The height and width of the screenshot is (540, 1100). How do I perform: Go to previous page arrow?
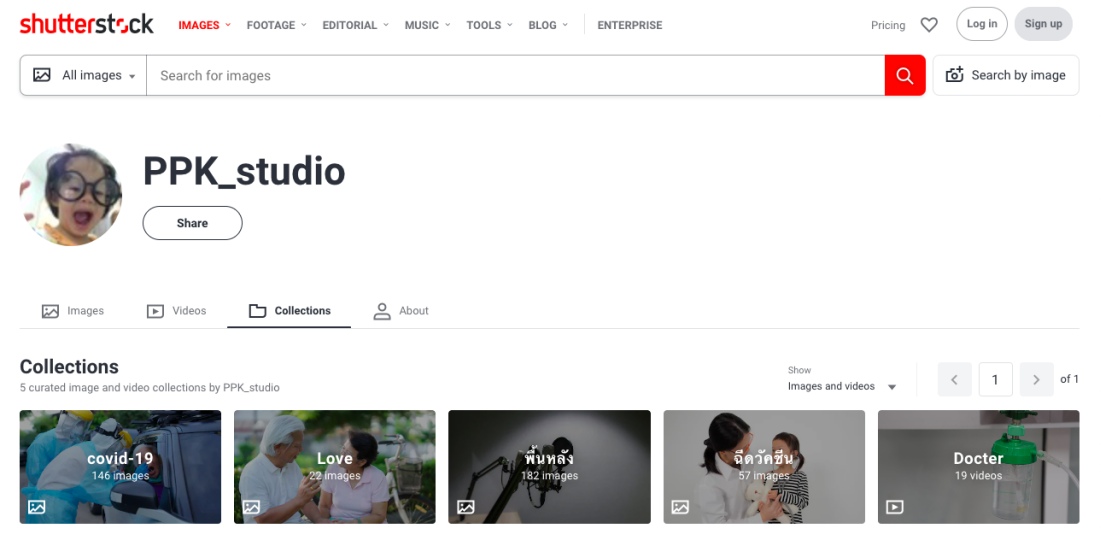click(x=955, y=379)
